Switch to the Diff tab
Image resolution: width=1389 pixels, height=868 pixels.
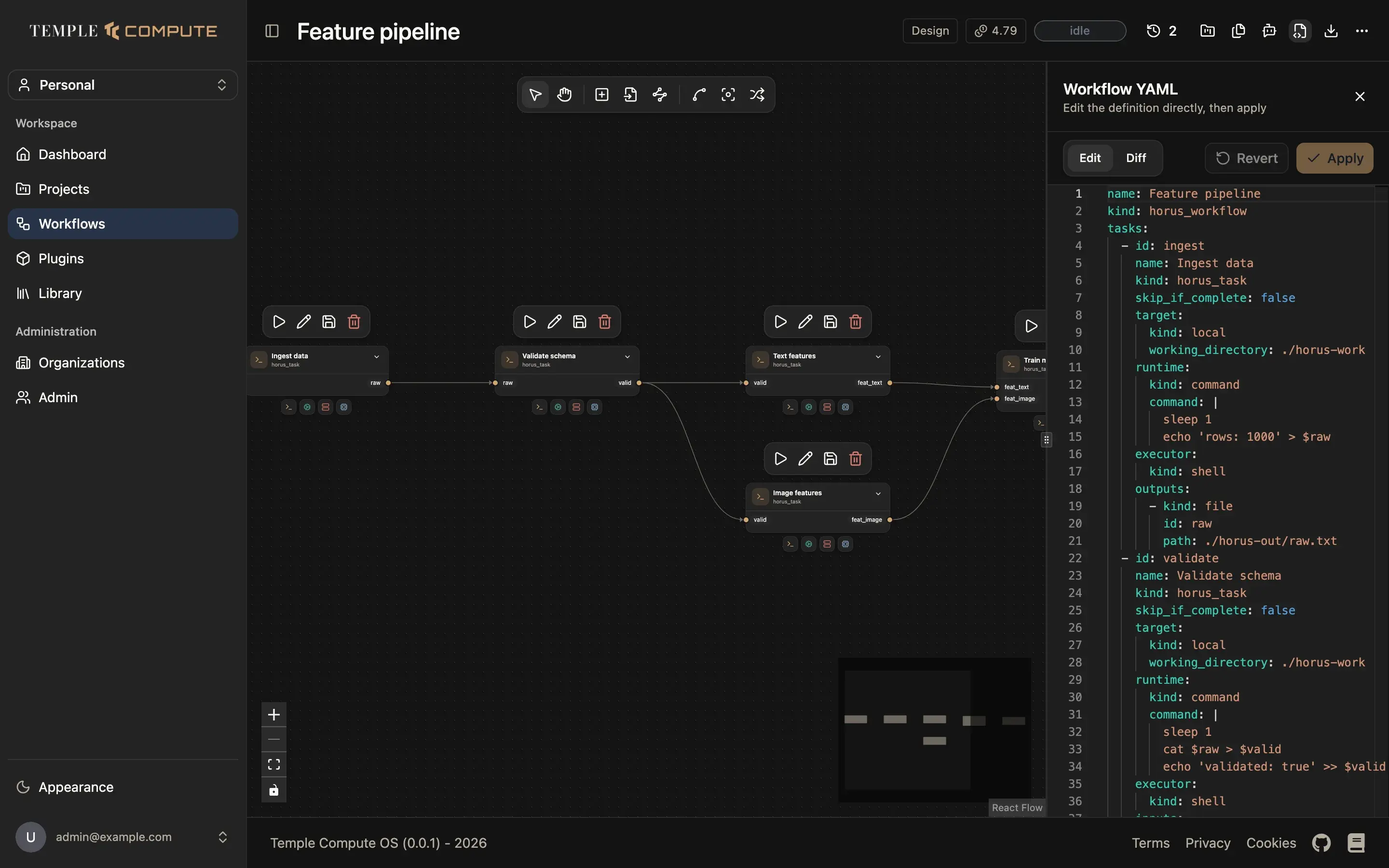point(1136,158)
